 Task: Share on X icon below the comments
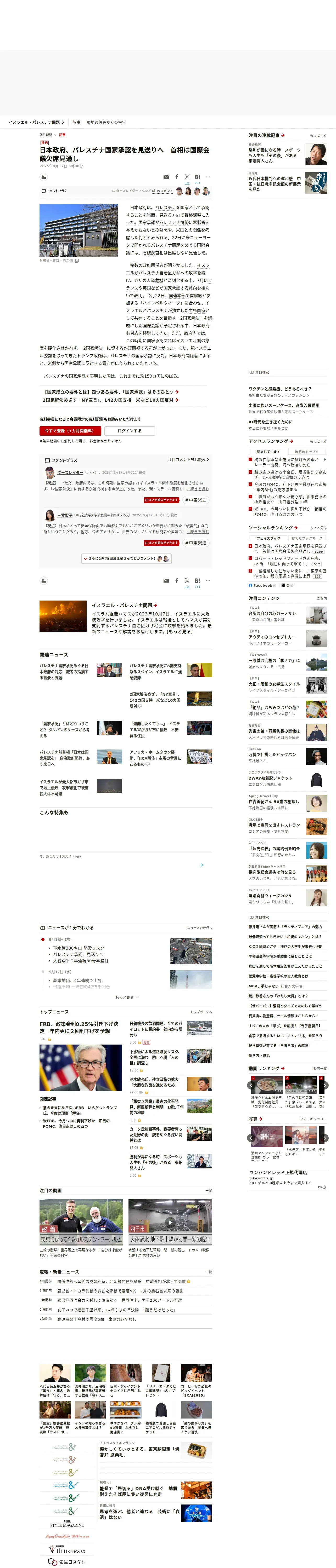pos(187,581)
